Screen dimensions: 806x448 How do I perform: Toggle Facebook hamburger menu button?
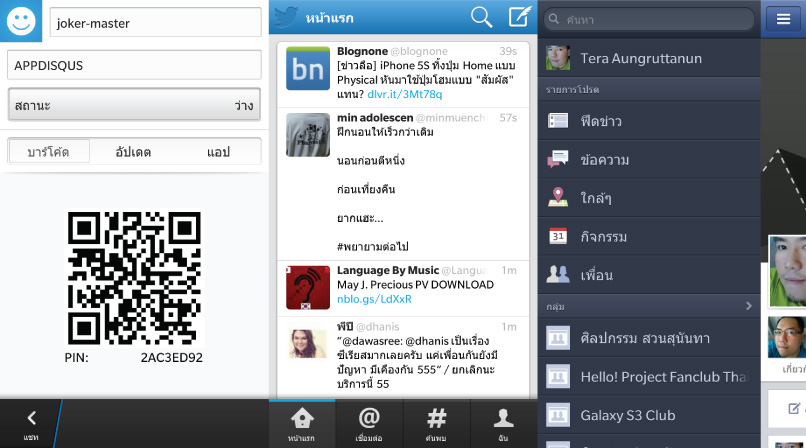coord(783,19)
